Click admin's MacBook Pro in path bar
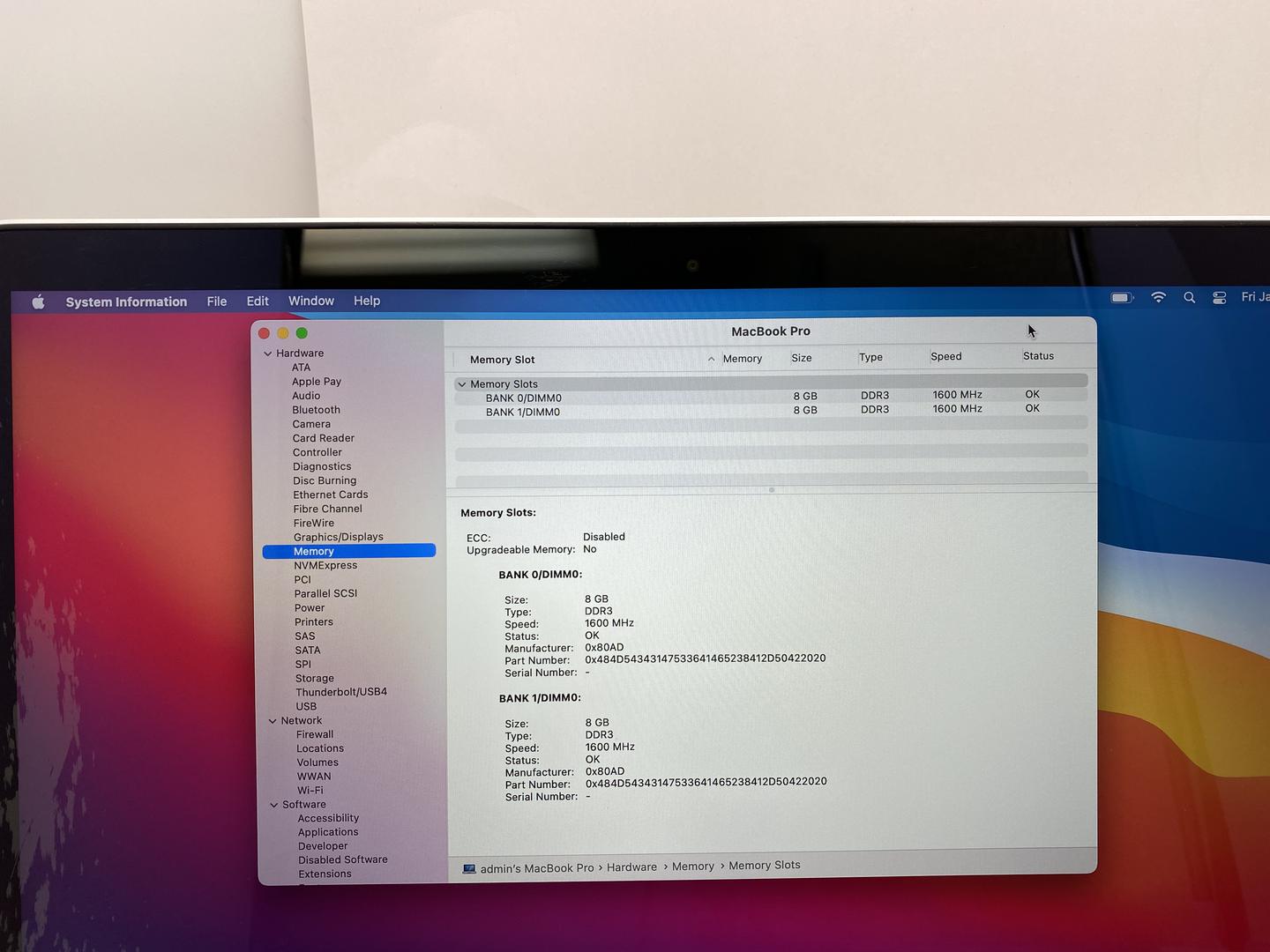Viewport: 1270px width, 952px height. click(x=537, y=868)
